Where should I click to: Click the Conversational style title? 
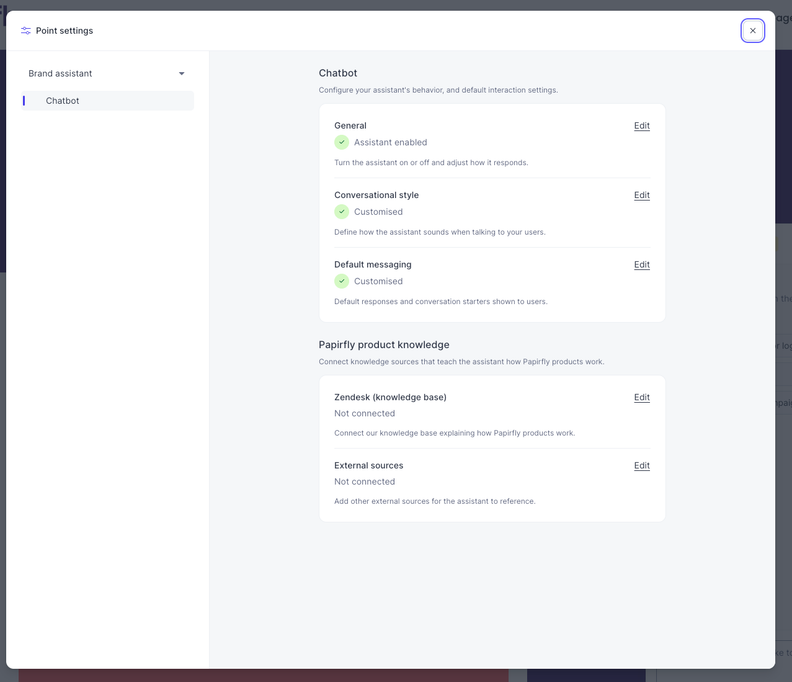click(x=376, y=195)
